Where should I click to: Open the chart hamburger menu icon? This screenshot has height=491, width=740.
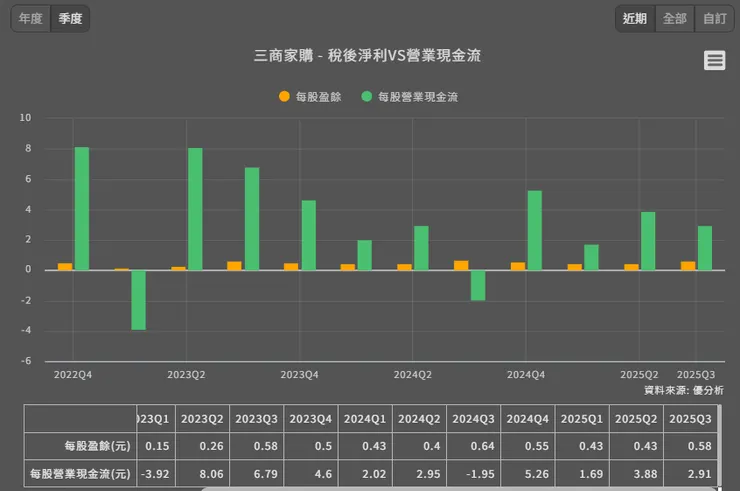[715, 60]
